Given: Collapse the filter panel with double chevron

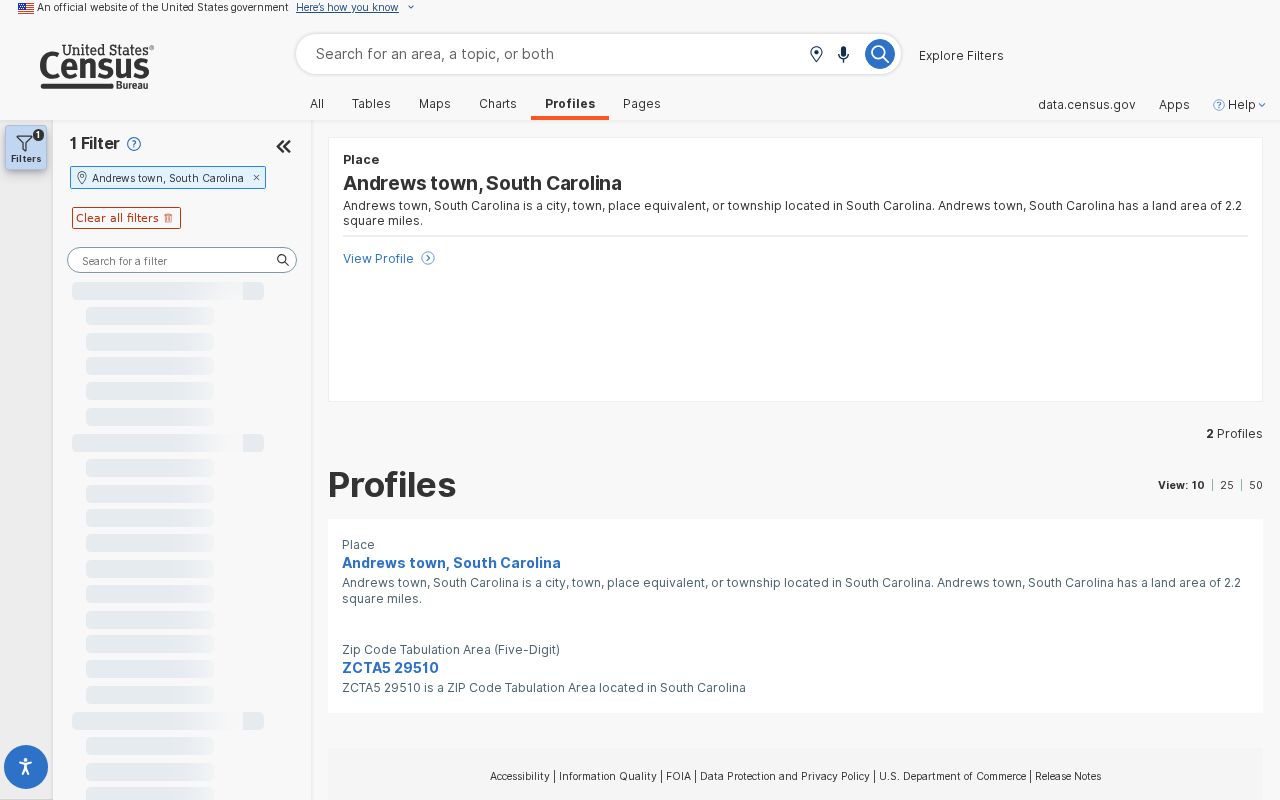Looking at the screenshot, I should (x=284, y=147).
